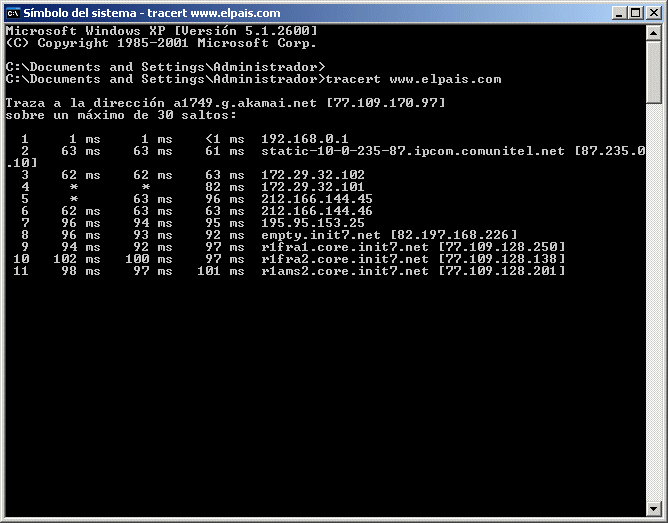Click the scrollbar down arrow
This screenshot has width=668, height=523.
(x=654, y=510)
